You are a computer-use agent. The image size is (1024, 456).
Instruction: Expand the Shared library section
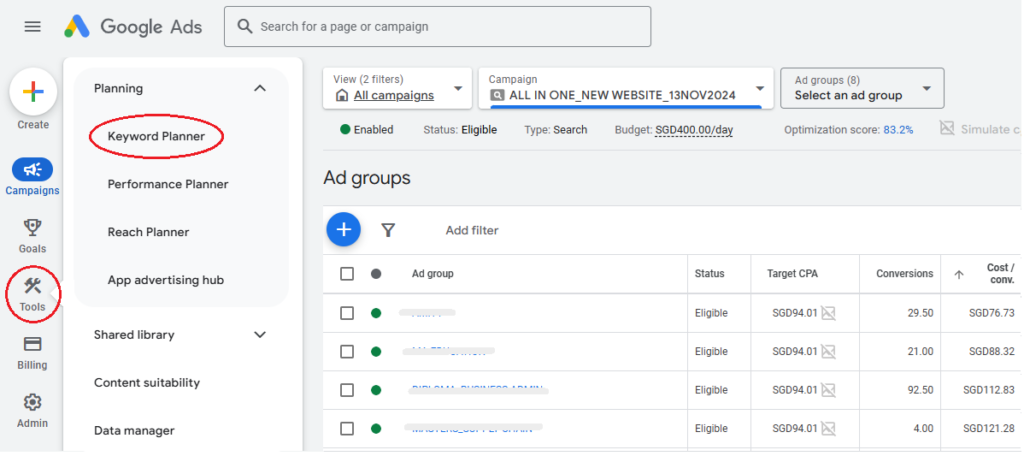[260, 335]
